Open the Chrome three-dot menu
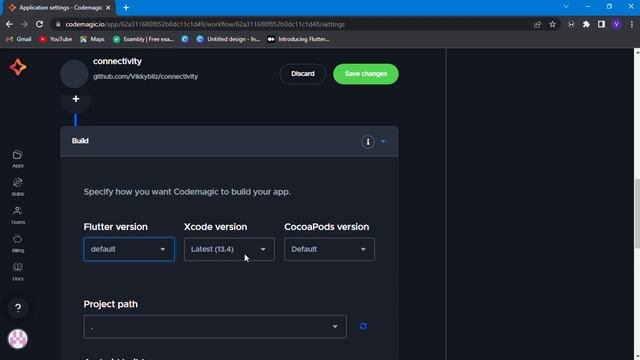Image resolution: width=640 pixels, height=360 pixels. 632,24
